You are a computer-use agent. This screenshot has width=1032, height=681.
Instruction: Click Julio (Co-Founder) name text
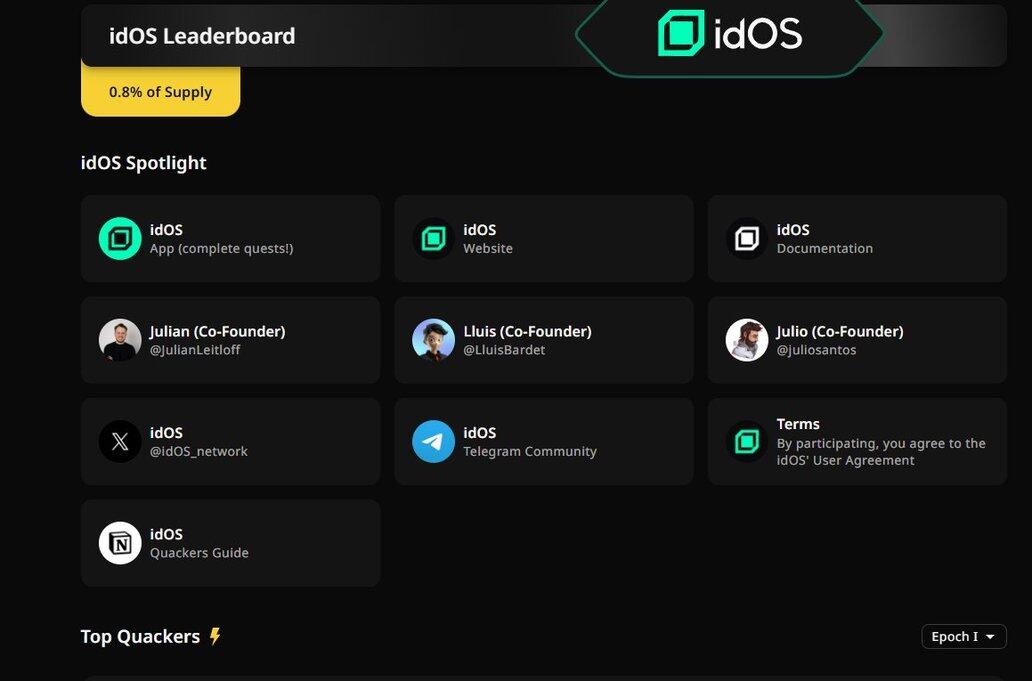[840, 332]
